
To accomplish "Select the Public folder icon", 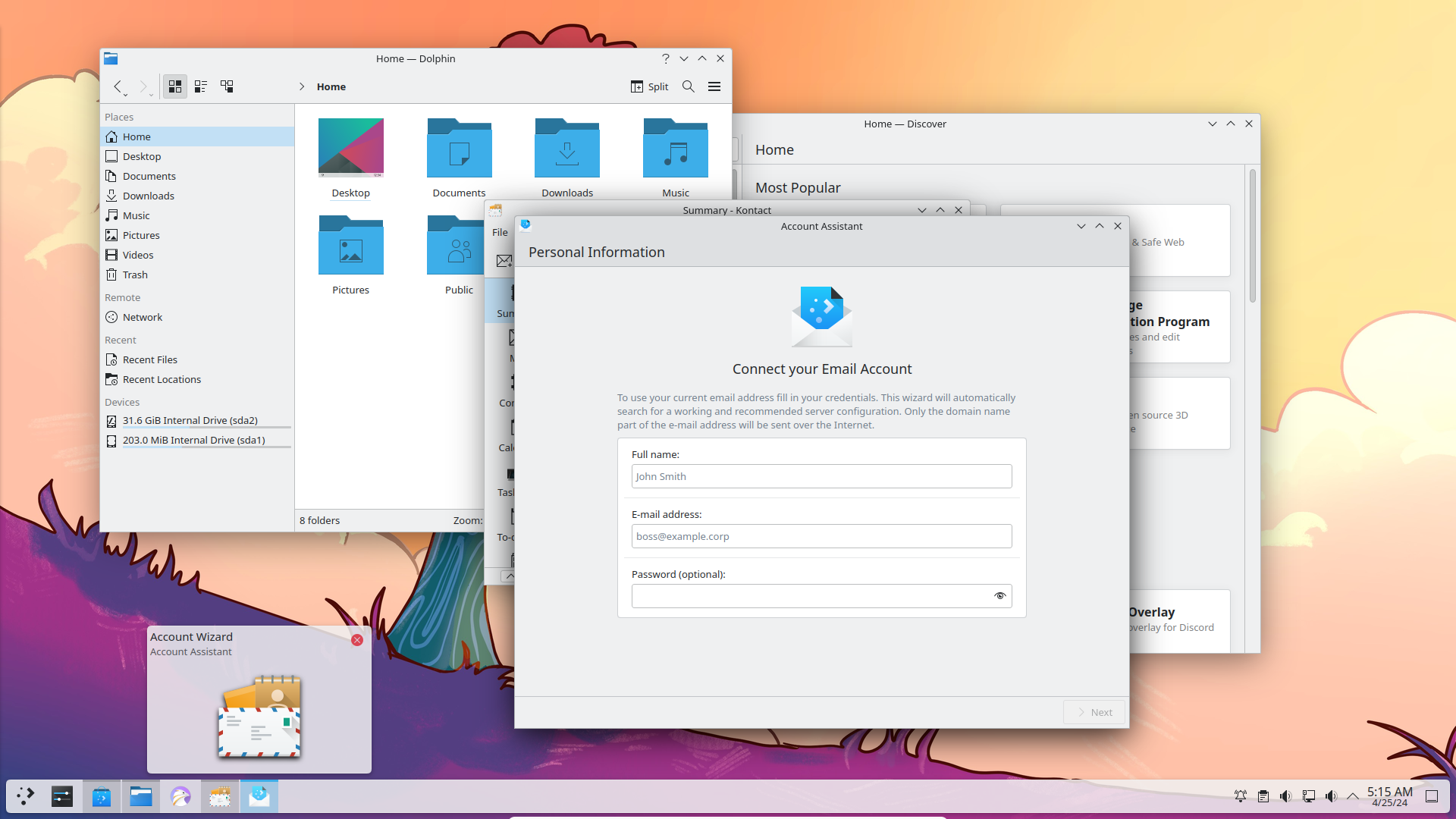I will point(456,244).
